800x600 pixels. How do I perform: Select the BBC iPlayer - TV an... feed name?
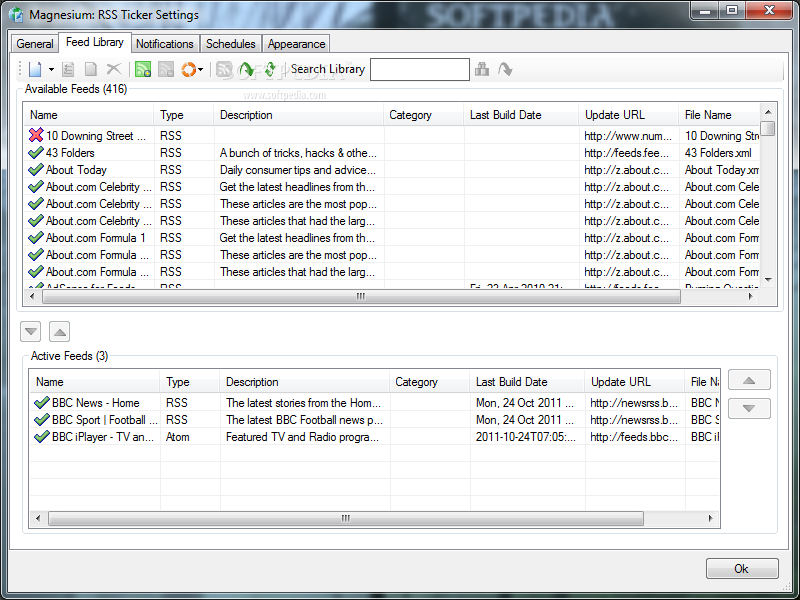(x=103, y=437)
